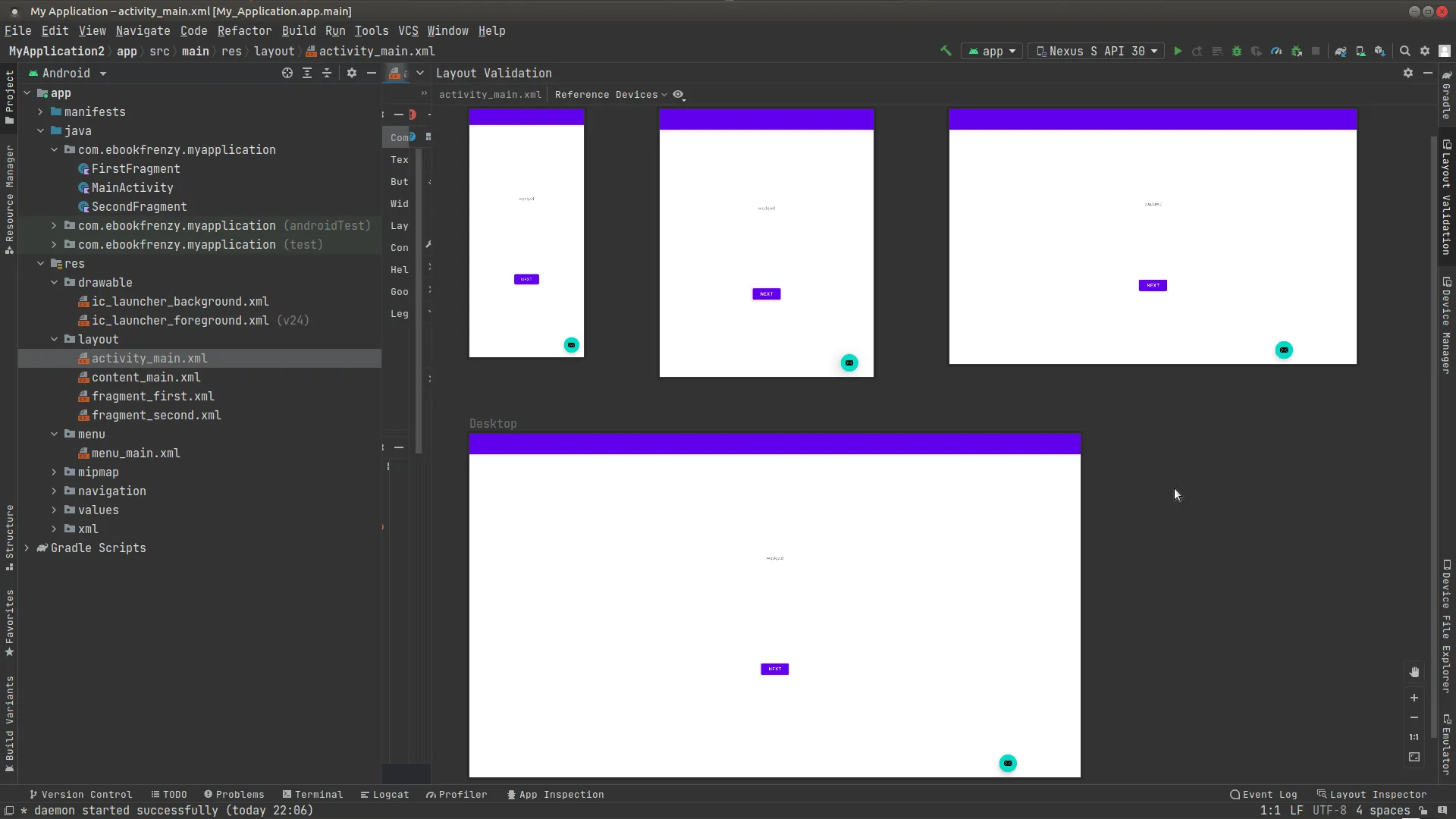Image resolution: width=1456 pixels, height=819 pixels.
Task: Open the SDK Manager icon
Action: 1380,51
